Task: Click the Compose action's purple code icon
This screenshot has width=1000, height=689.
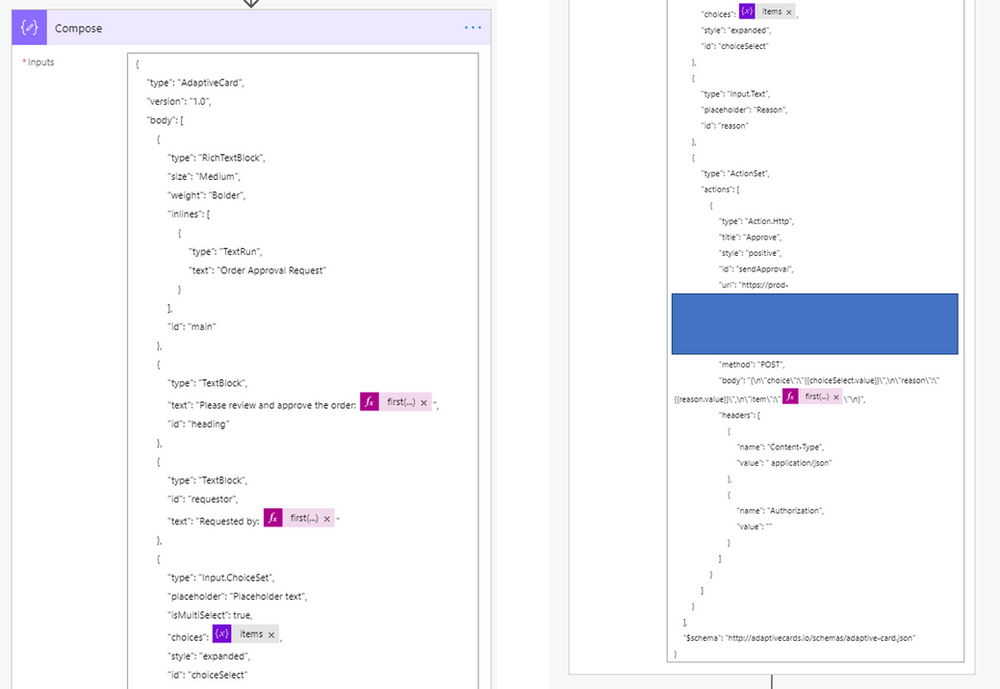Action: [x=29, y=28]
